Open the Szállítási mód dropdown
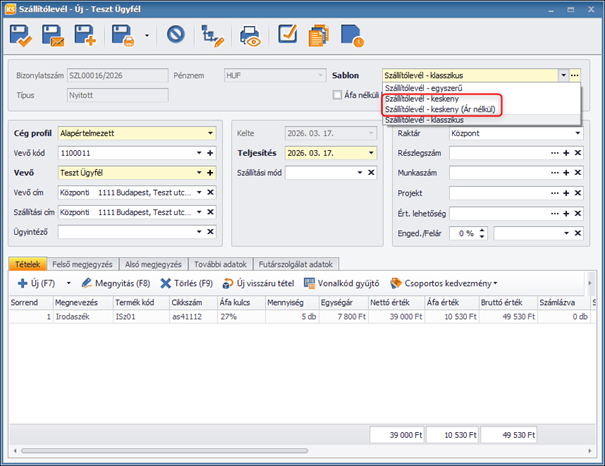This screenshot has height=466, width=605. coord(360,172)
